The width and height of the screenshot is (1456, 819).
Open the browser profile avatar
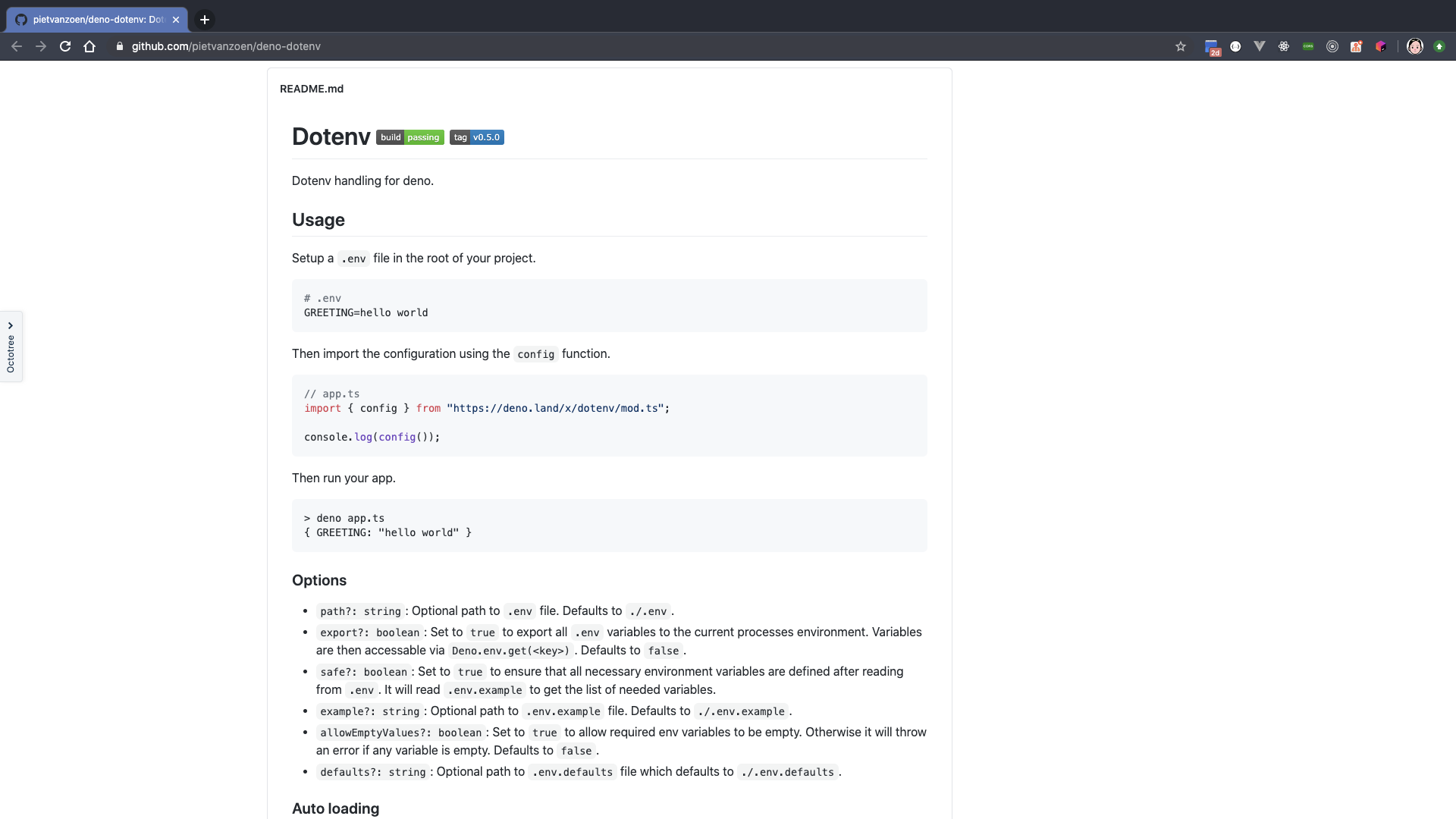[x=1415, y=46]
